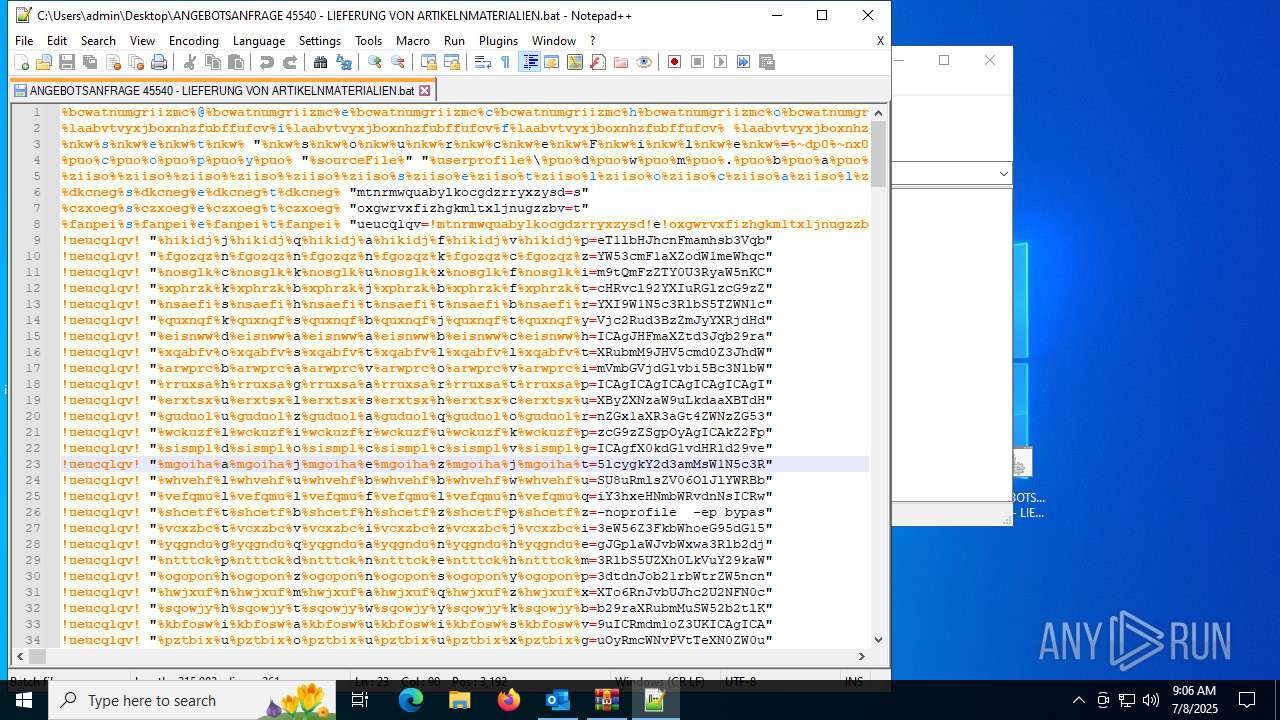Toggle Show All Characters pilcrow icon
The height and width of the screenshot is (720, 1280).
coord(506,62)
